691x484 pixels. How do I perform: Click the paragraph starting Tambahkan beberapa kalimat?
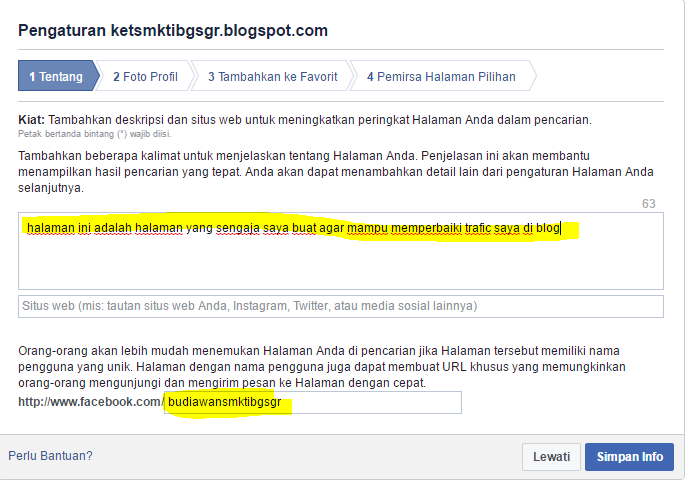[x=336, y=172]
